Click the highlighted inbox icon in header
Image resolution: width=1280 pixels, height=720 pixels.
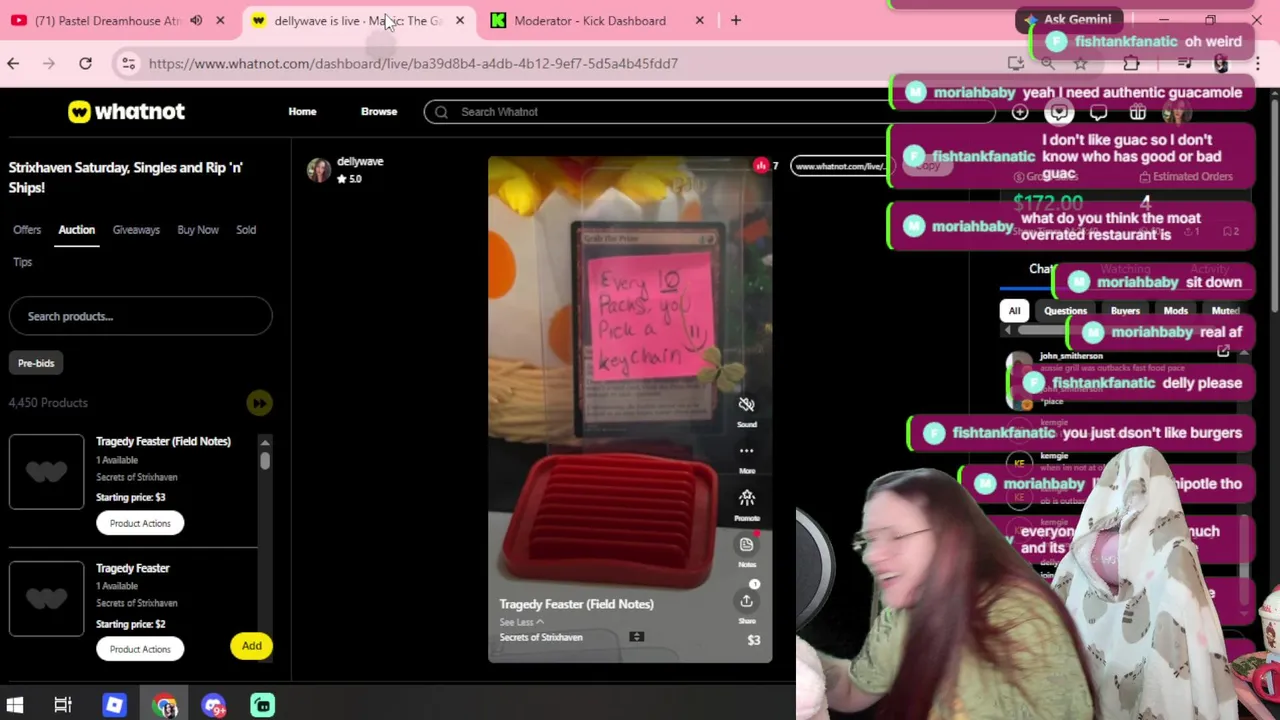[x=1059, y=113]
